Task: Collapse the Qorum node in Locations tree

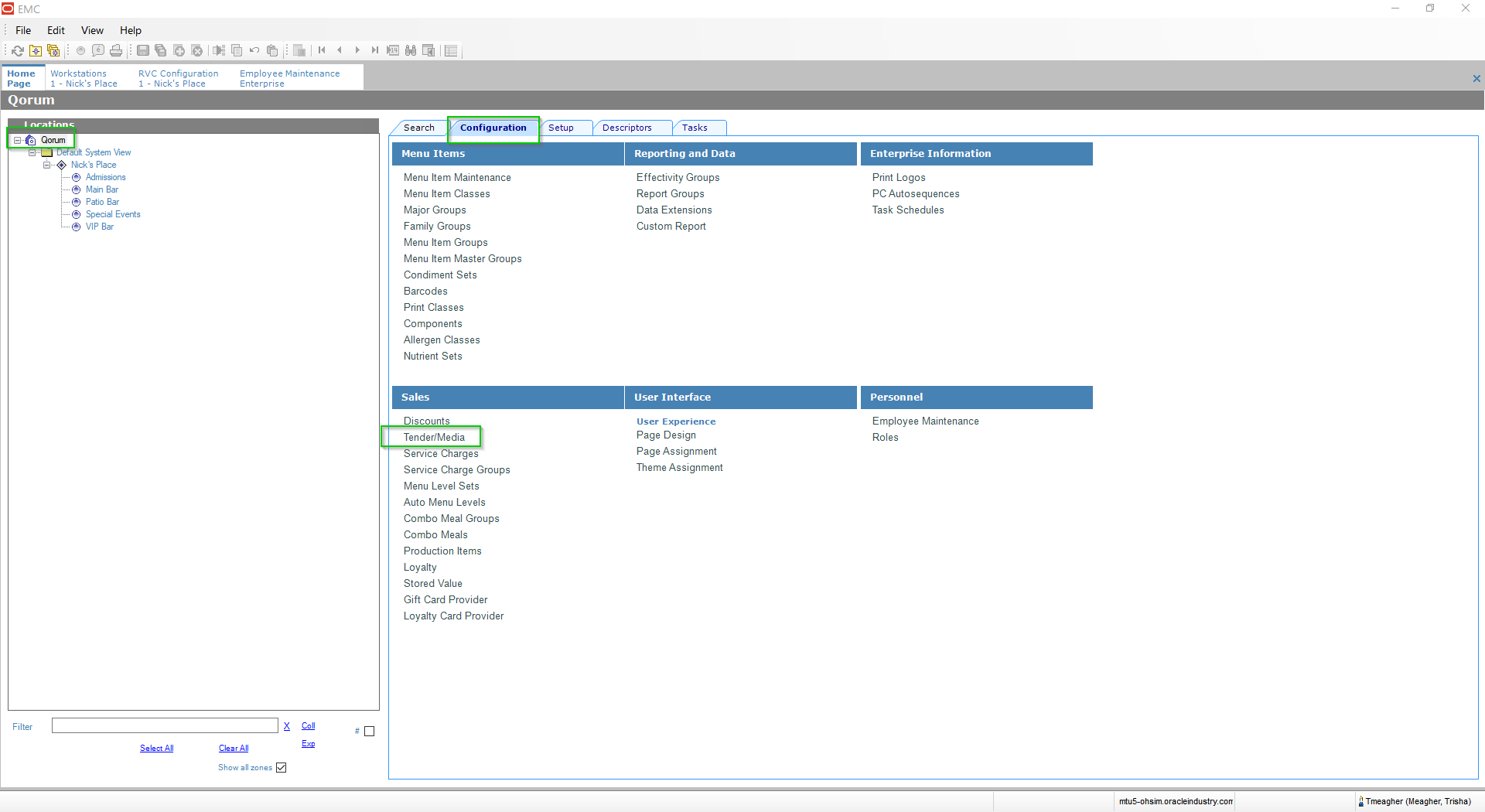Action: pyautogui.click(x=17, y=140)
